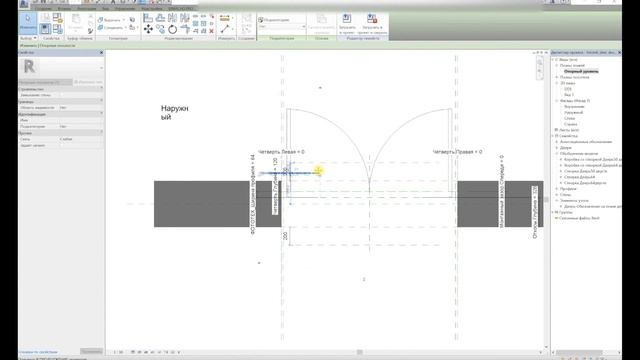Choose the Offset tool icon

(x=160, y=18)
